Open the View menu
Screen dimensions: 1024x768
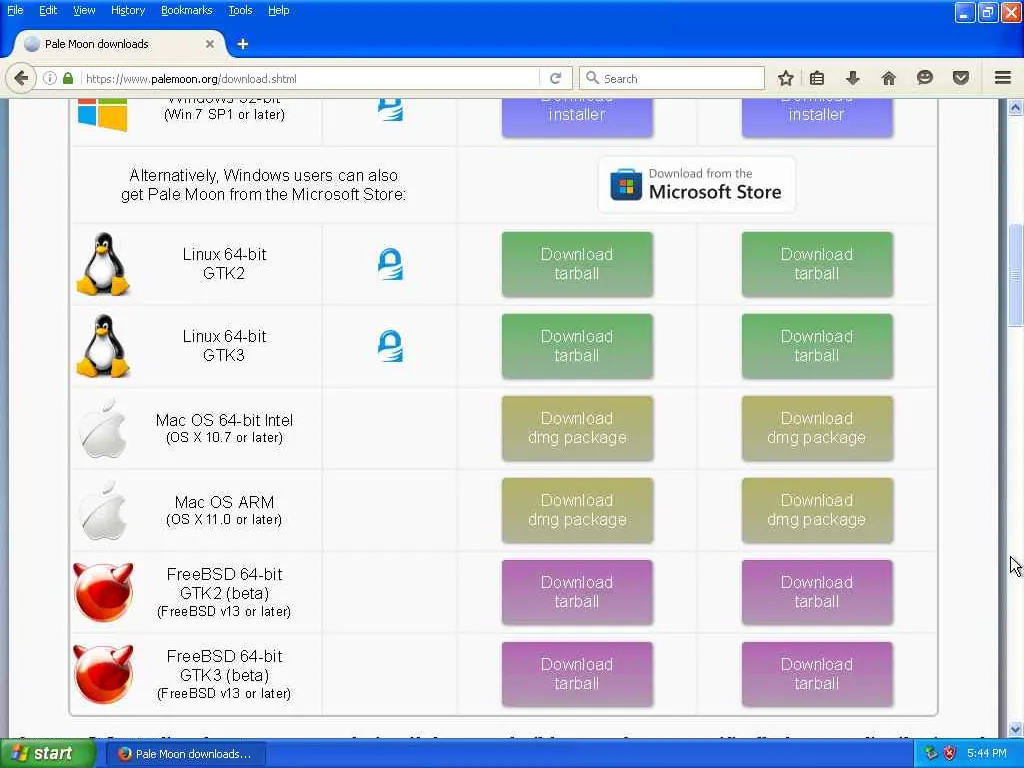84,10
